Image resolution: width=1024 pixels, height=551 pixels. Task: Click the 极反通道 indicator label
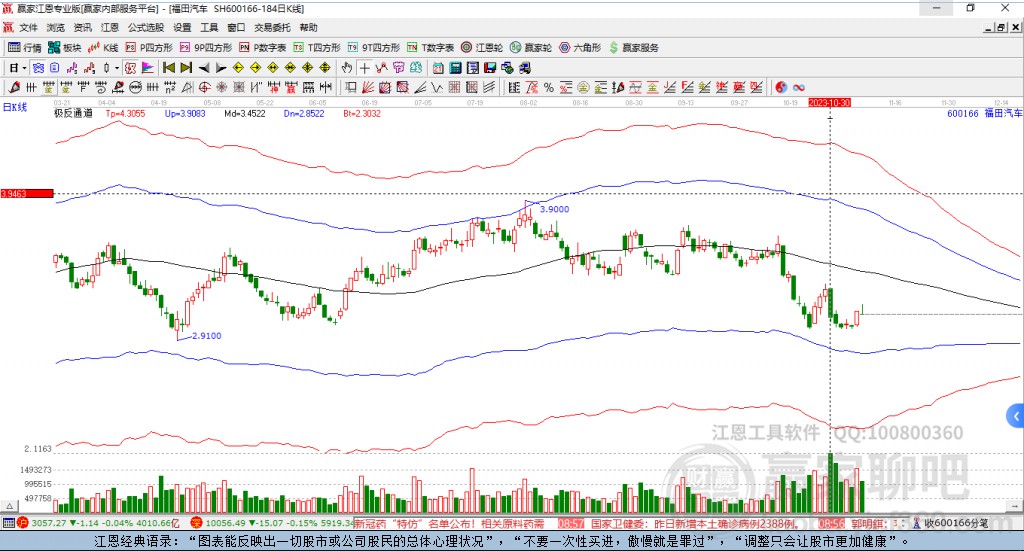coord(73,114)
